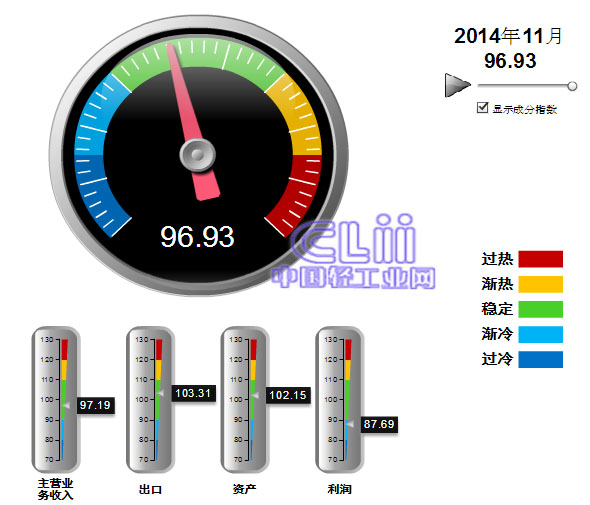Click the play button next to the timeline slider
590x505 pixels.
(457, 85)
